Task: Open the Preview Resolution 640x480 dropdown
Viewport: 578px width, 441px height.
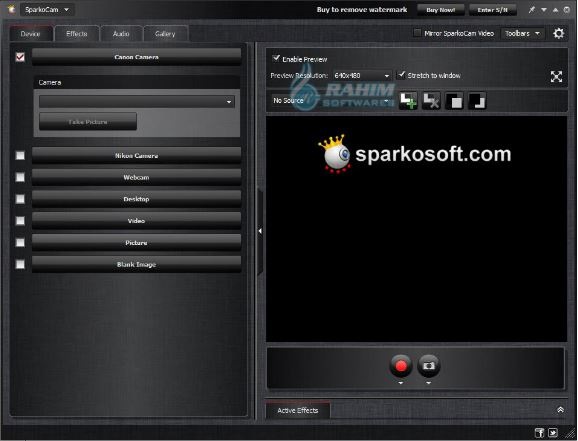Action: [361, 76]
